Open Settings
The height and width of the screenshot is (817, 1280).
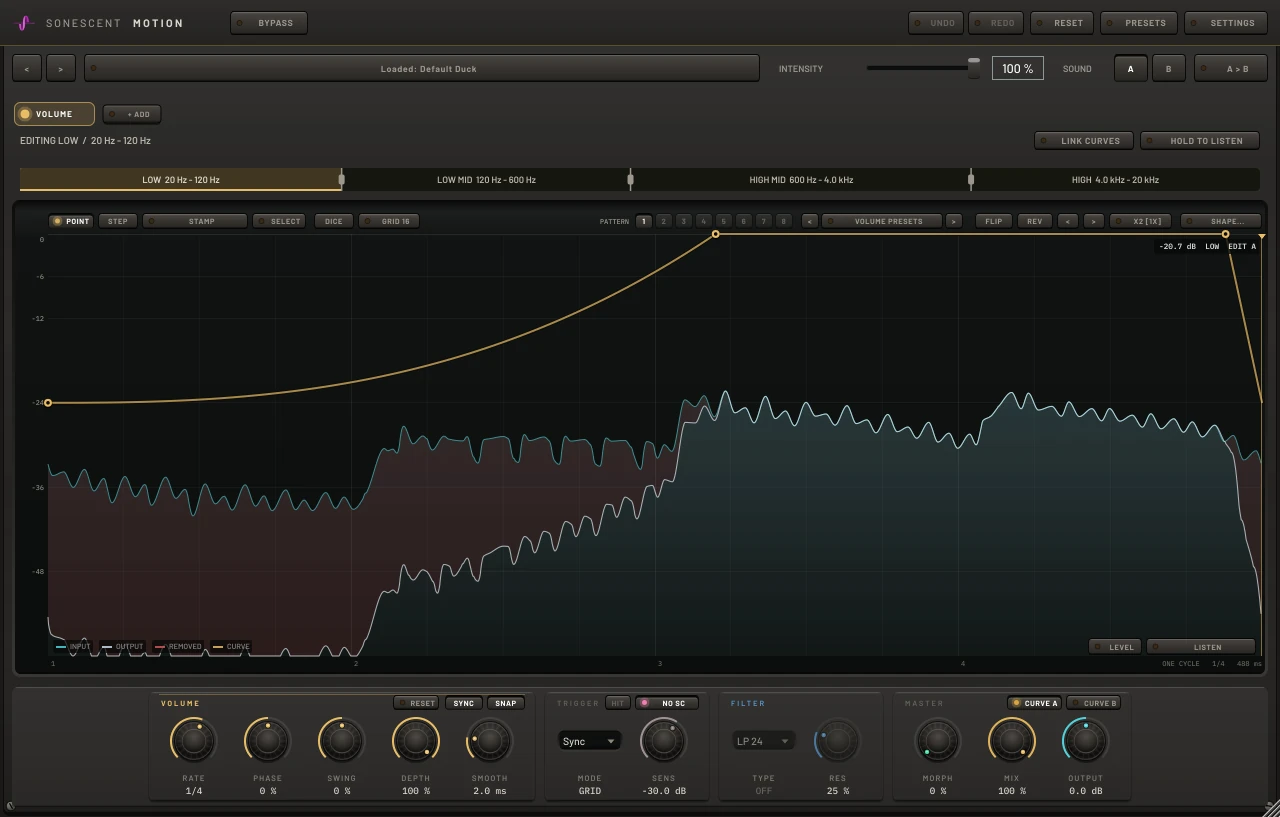coord(1225,23)
